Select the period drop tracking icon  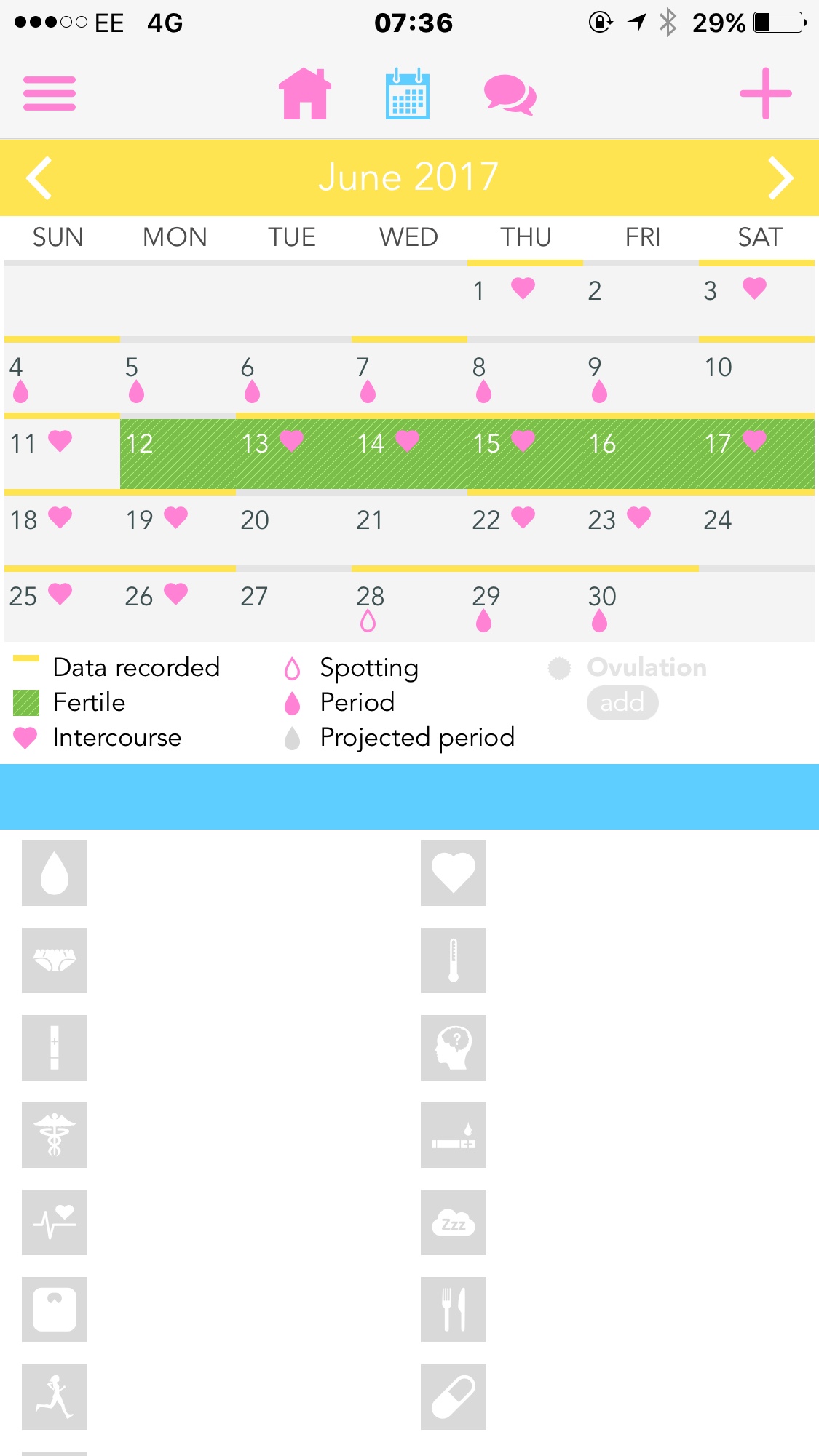pyautogui.click(x=55, y=873)
